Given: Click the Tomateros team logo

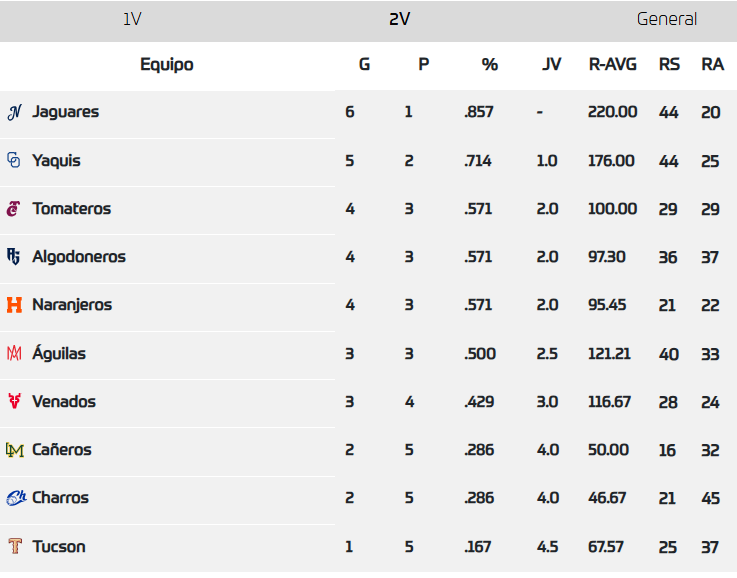Looking at the screenshot, I should point(14,209).
